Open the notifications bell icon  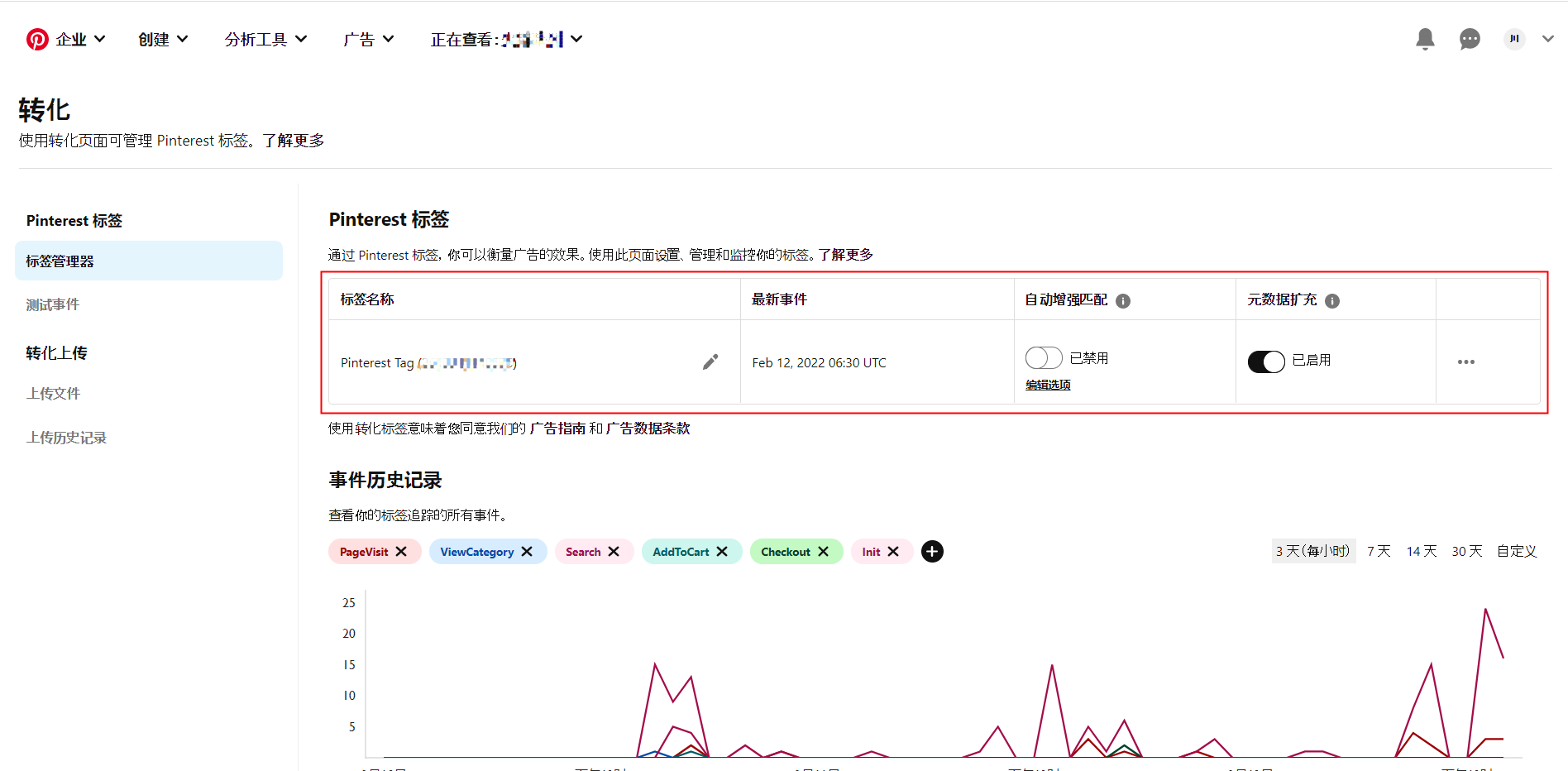1425,39
